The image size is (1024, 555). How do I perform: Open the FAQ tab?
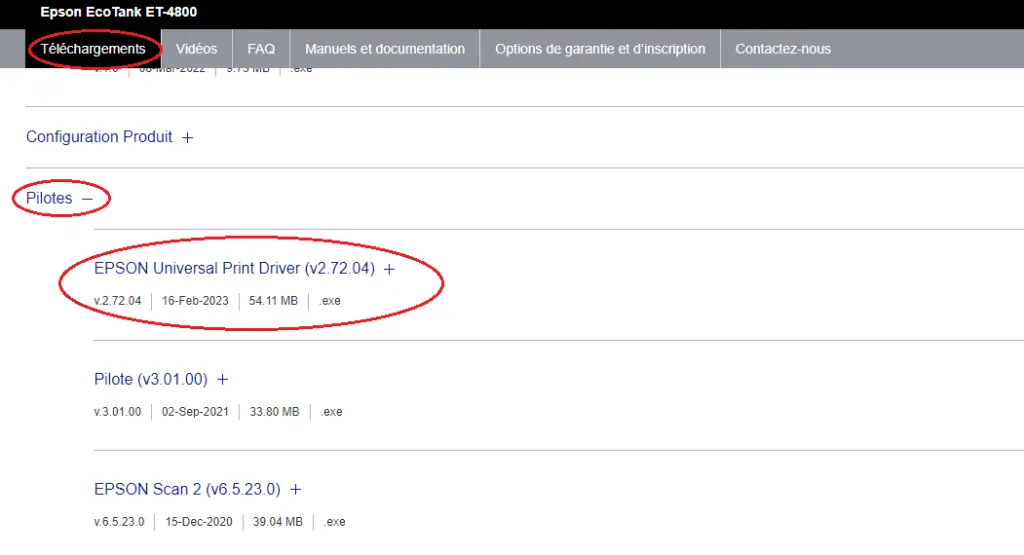click(261, 49)
